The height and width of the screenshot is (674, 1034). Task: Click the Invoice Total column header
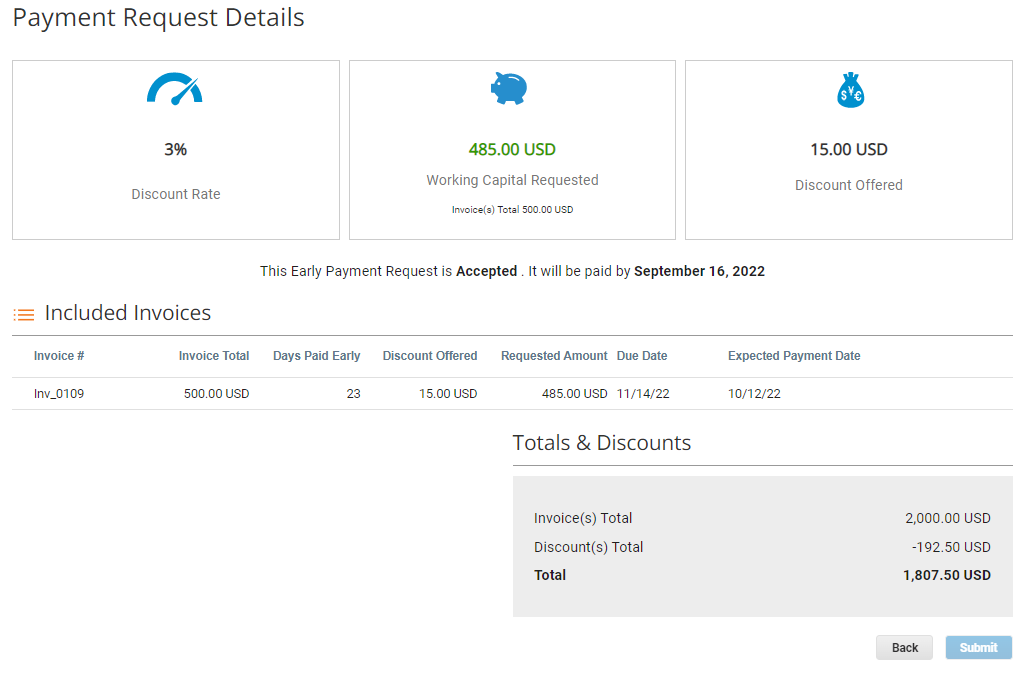(x=213, y=356)
